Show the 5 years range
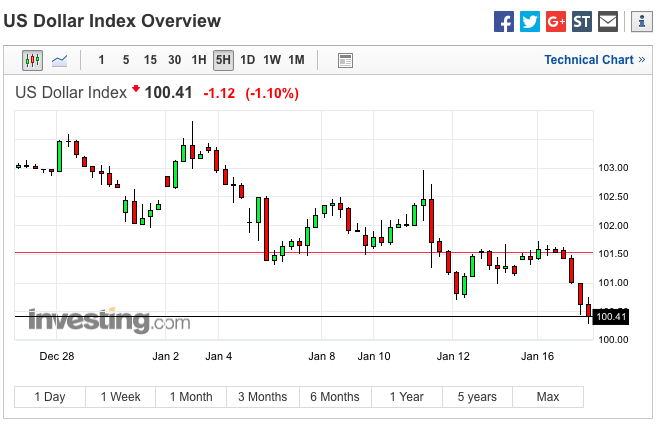Screen dimensions: 661x431 (x=477, y=397)
